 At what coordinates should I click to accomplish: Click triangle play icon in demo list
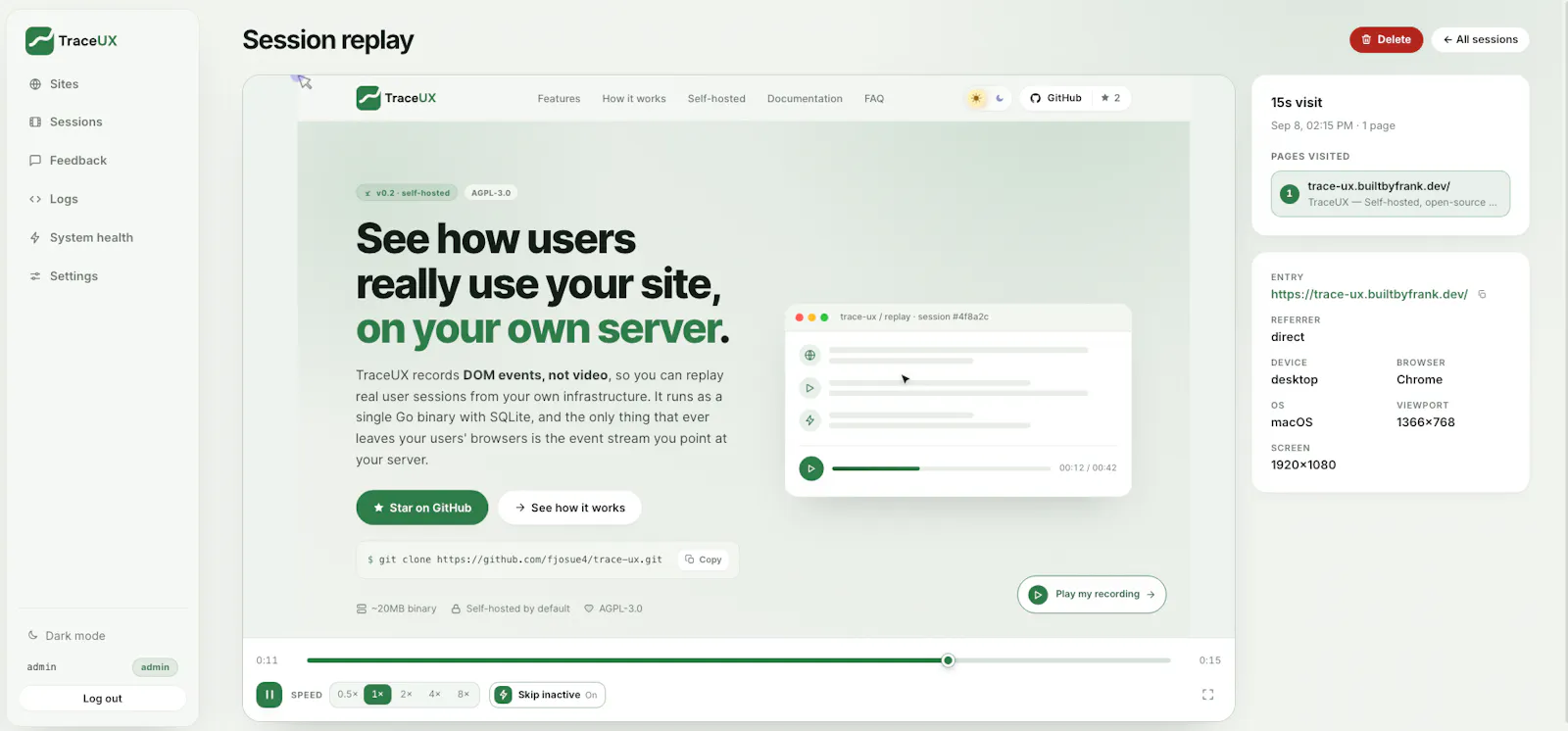(809, 388)
